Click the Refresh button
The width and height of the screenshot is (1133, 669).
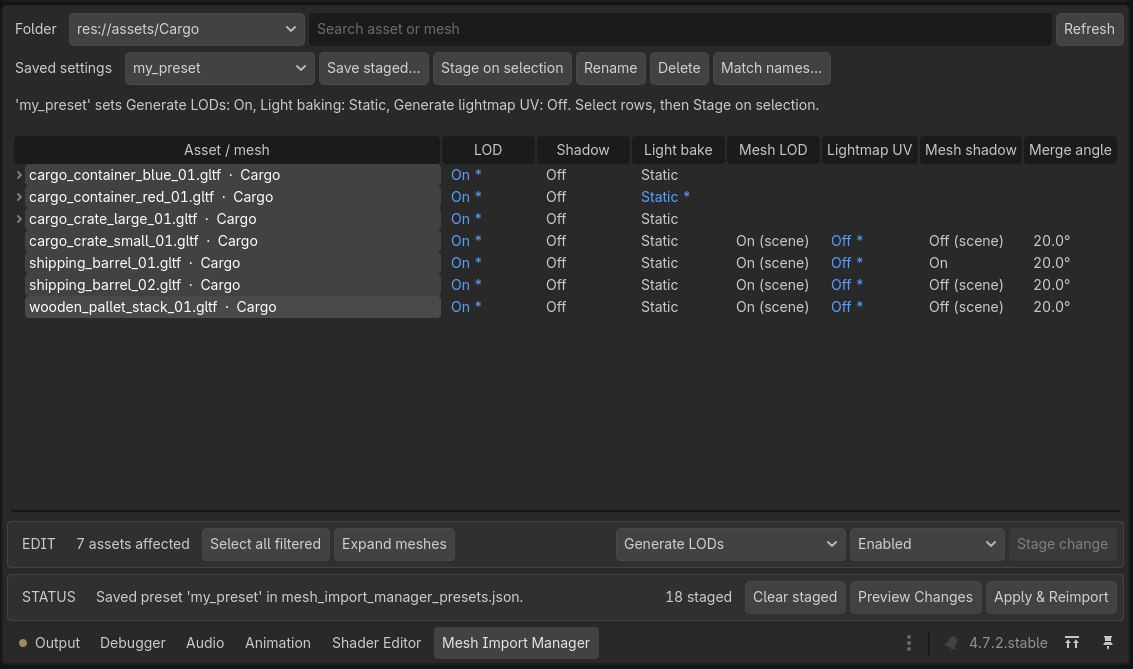[x=1089, y=29]
